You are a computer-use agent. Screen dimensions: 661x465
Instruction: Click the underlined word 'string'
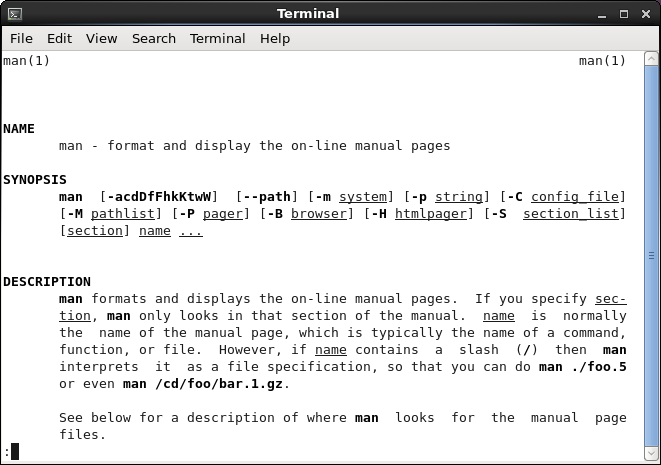point(459,197)
